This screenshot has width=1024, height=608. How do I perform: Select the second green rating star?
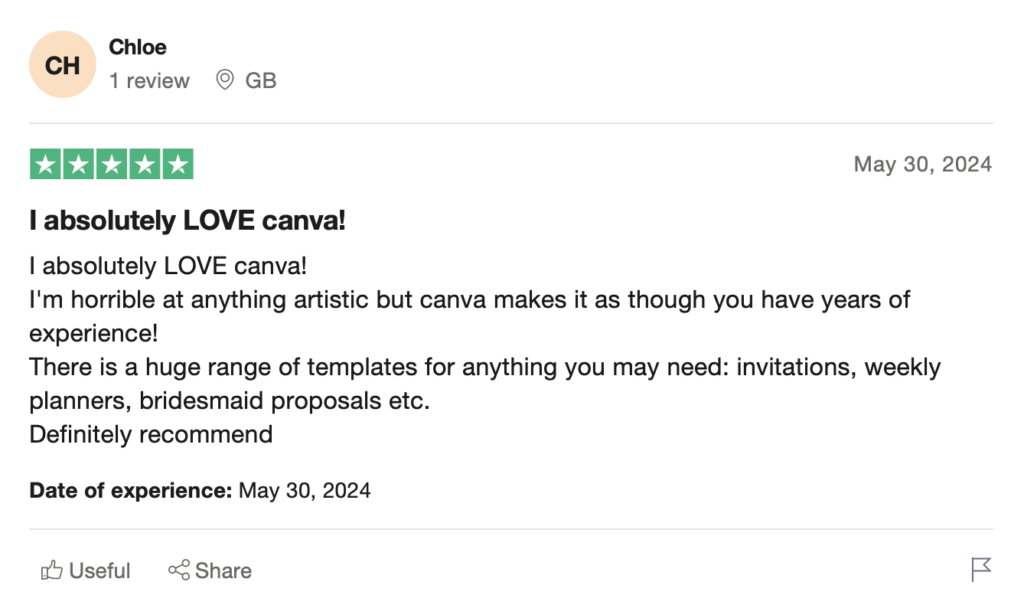coord(78,165)
